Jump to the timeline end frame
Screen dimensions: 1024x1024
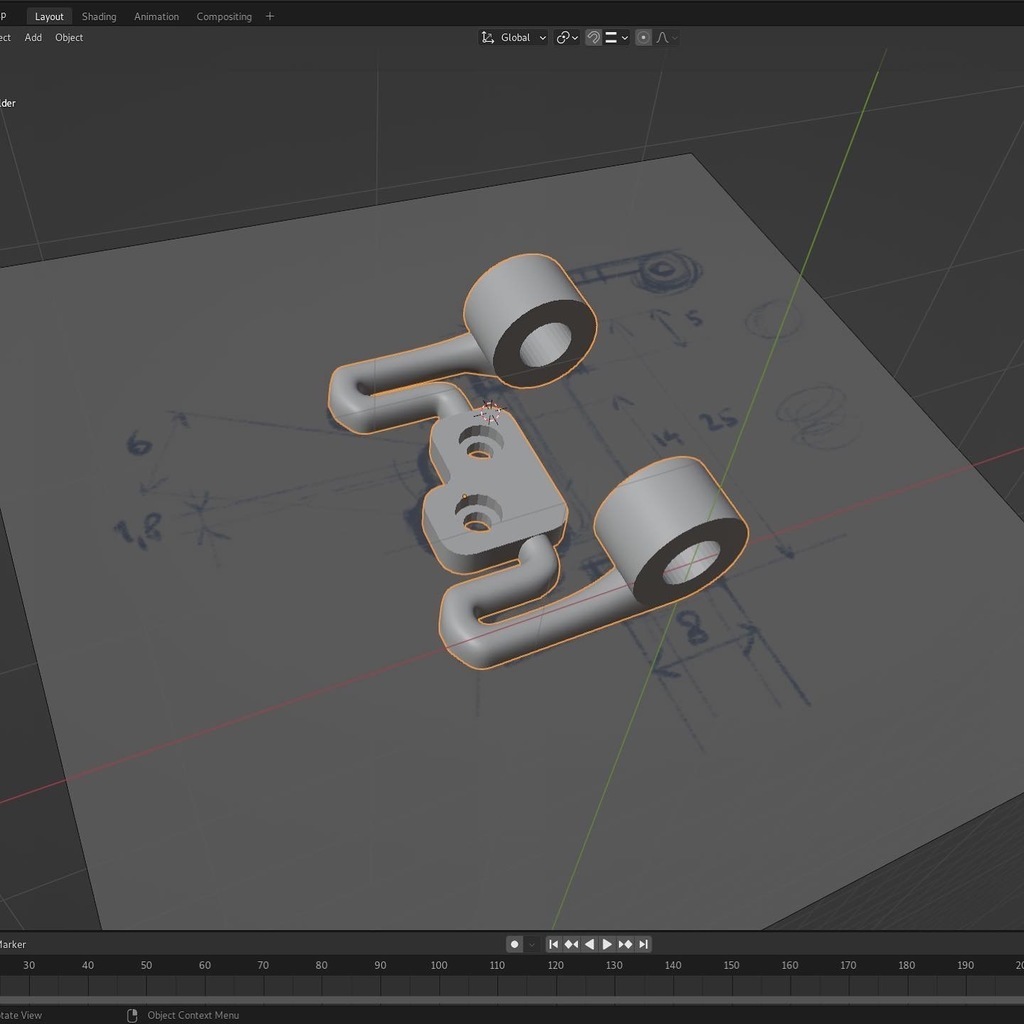point(643,944)
